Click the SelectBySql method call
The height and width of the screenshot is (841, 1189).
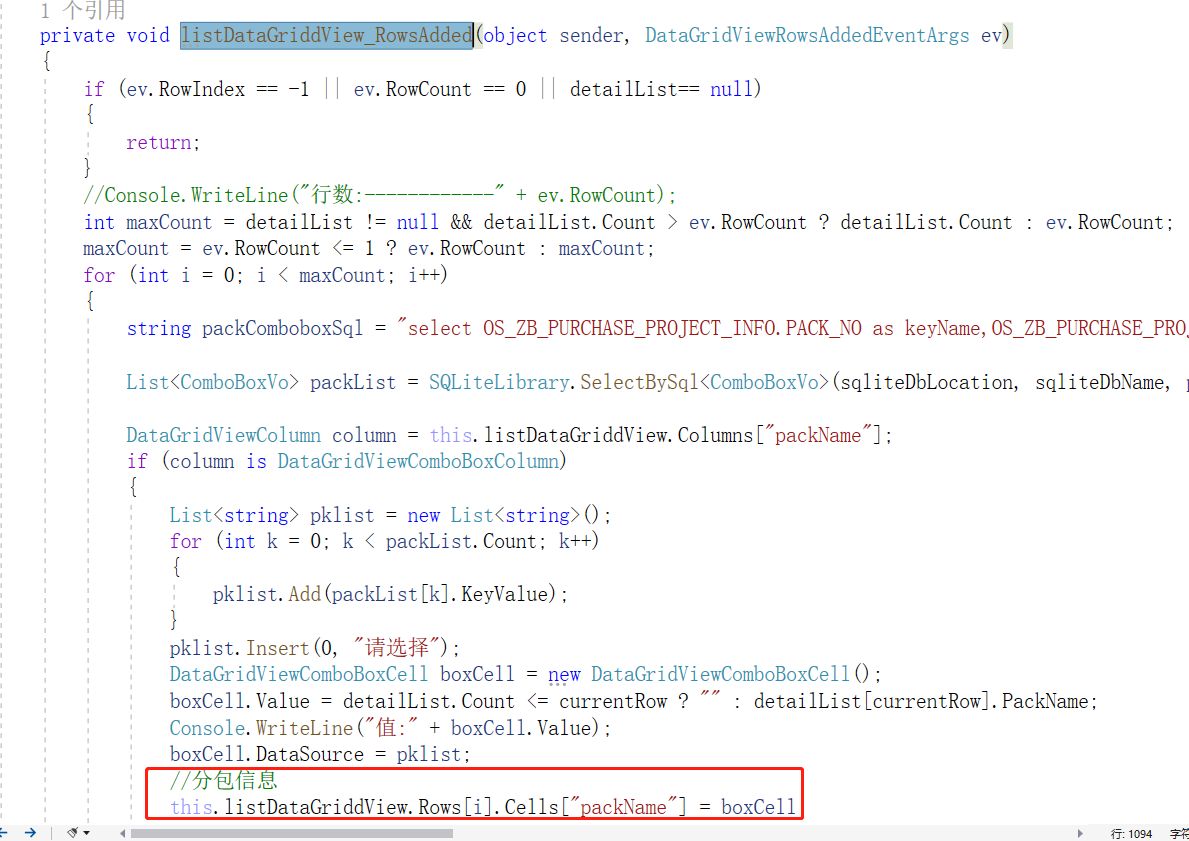pos(640,382)
